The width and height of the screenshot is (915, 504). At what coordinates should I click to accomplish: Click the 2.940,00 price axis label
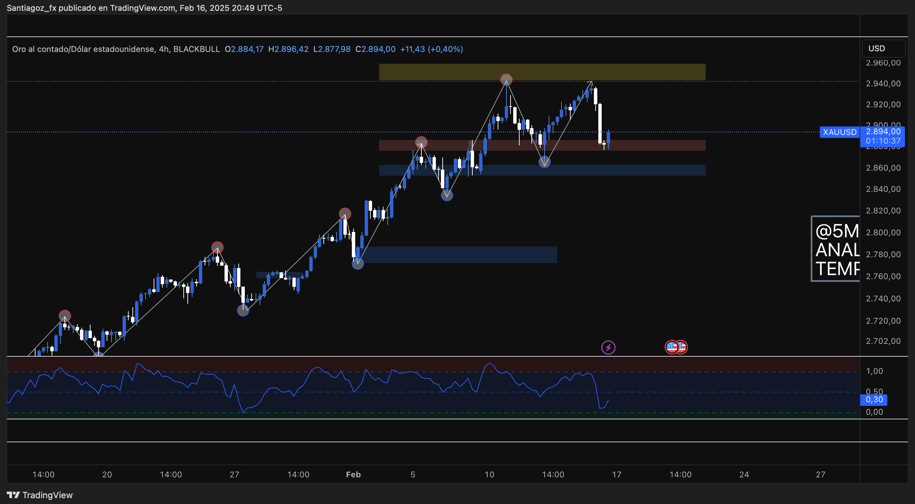tap(884, 83)
